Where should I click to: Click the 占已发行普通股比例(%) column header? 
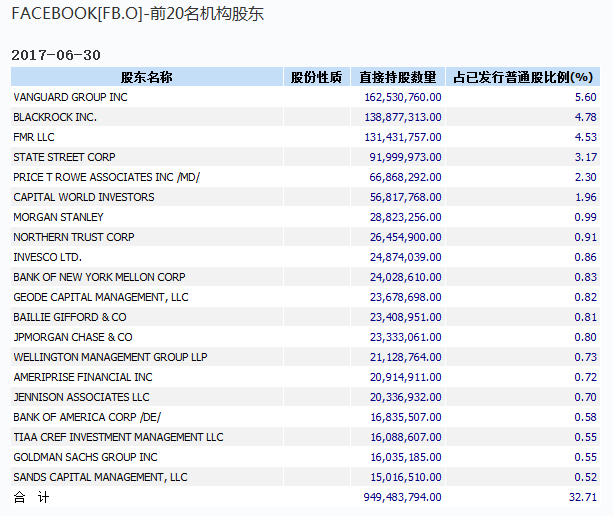[523, 77]
